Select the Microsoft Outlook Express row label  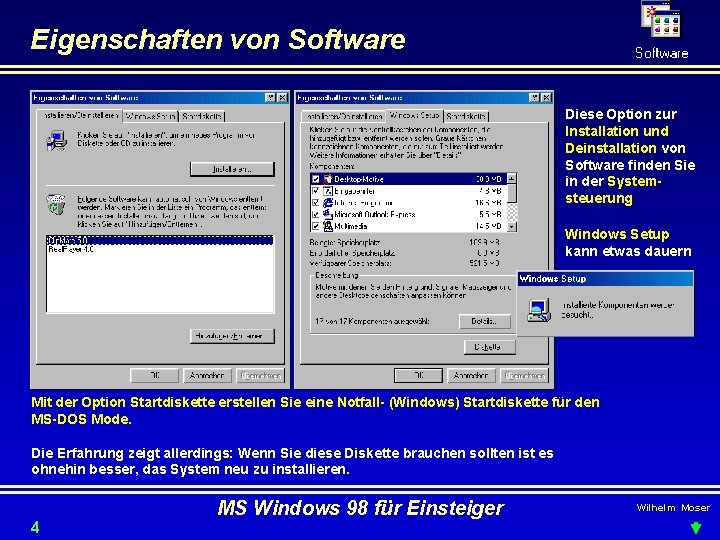pos(375,214)
